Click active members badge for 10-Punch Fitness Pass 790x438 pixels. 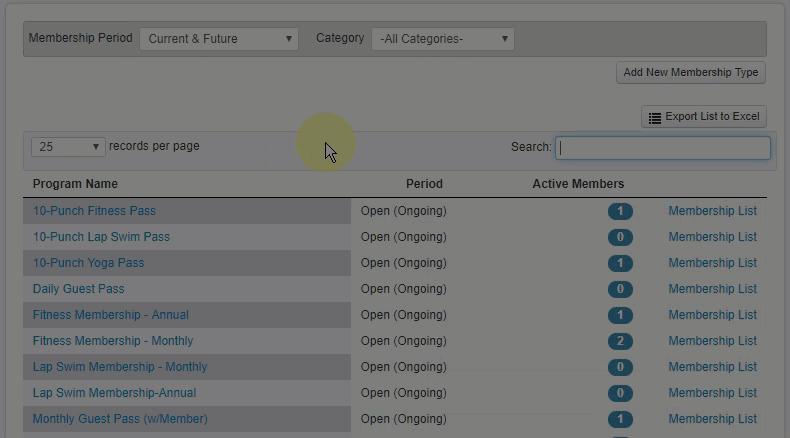tap(620, 211)
